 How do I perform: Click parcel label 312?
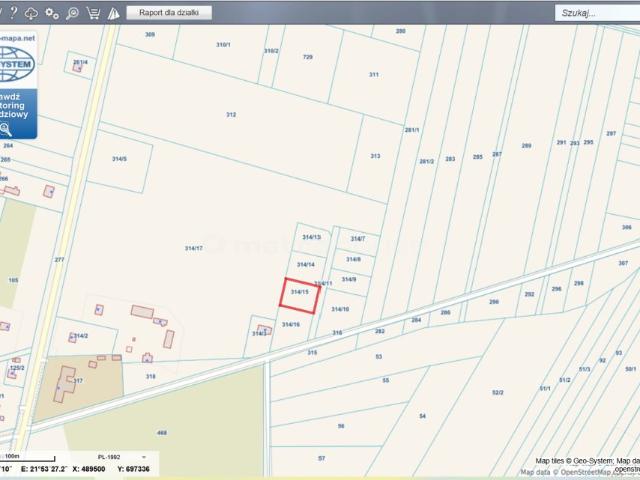(231, 115)
